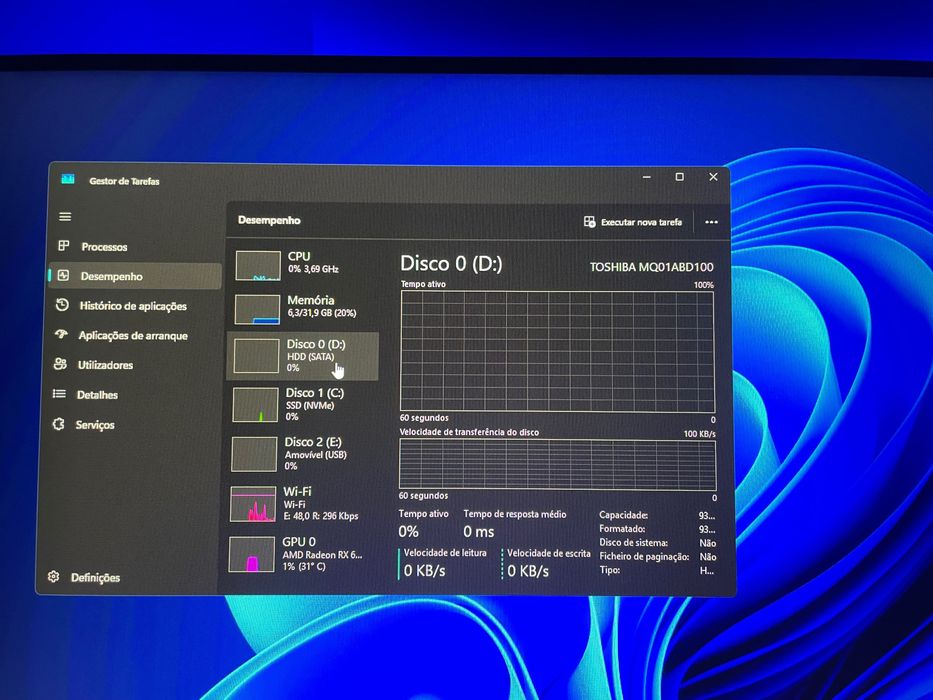Select the Disco 0 (D:) graph thumbnail
This screenshot has width=933, height=700.
point(256,356)
